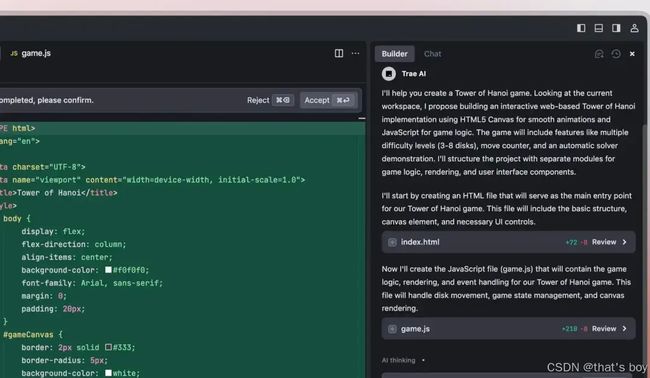Expand Review chevron for index.html
This screenshot has height=378, width=650.
(624, 242)
